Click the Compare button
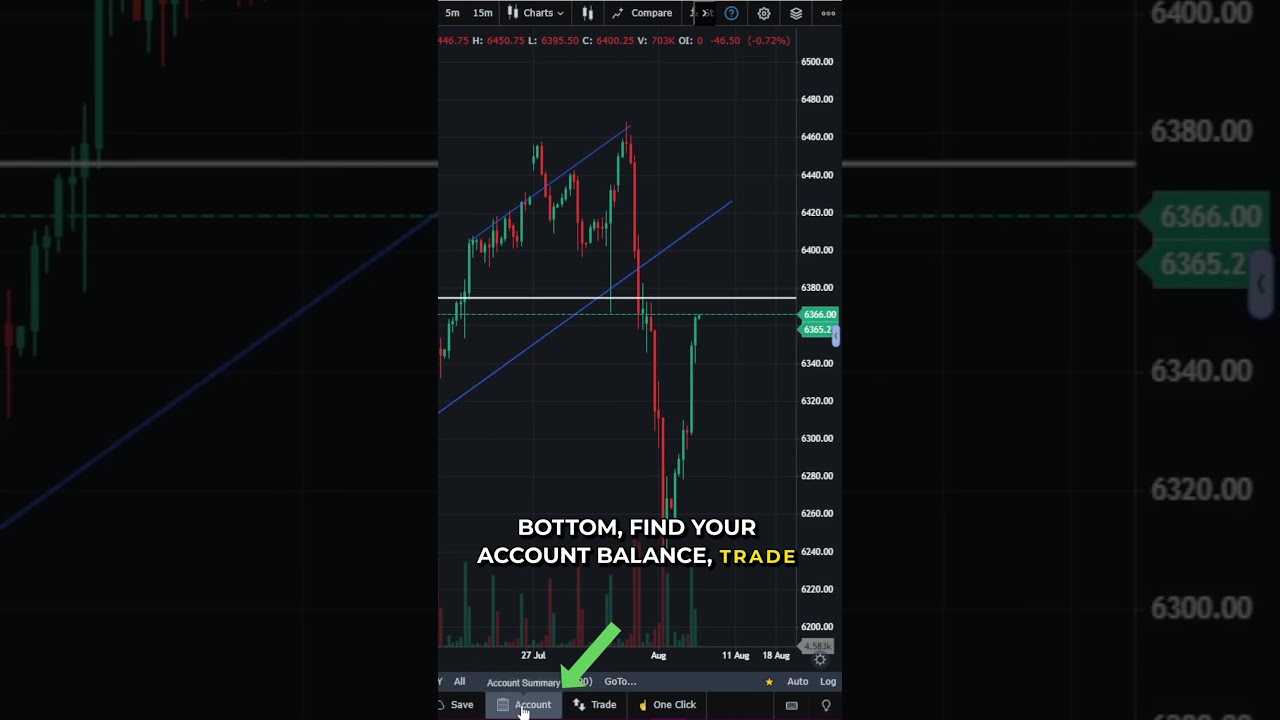The width and height of the screenshot is (1280, 720). (x=642, y=13)
